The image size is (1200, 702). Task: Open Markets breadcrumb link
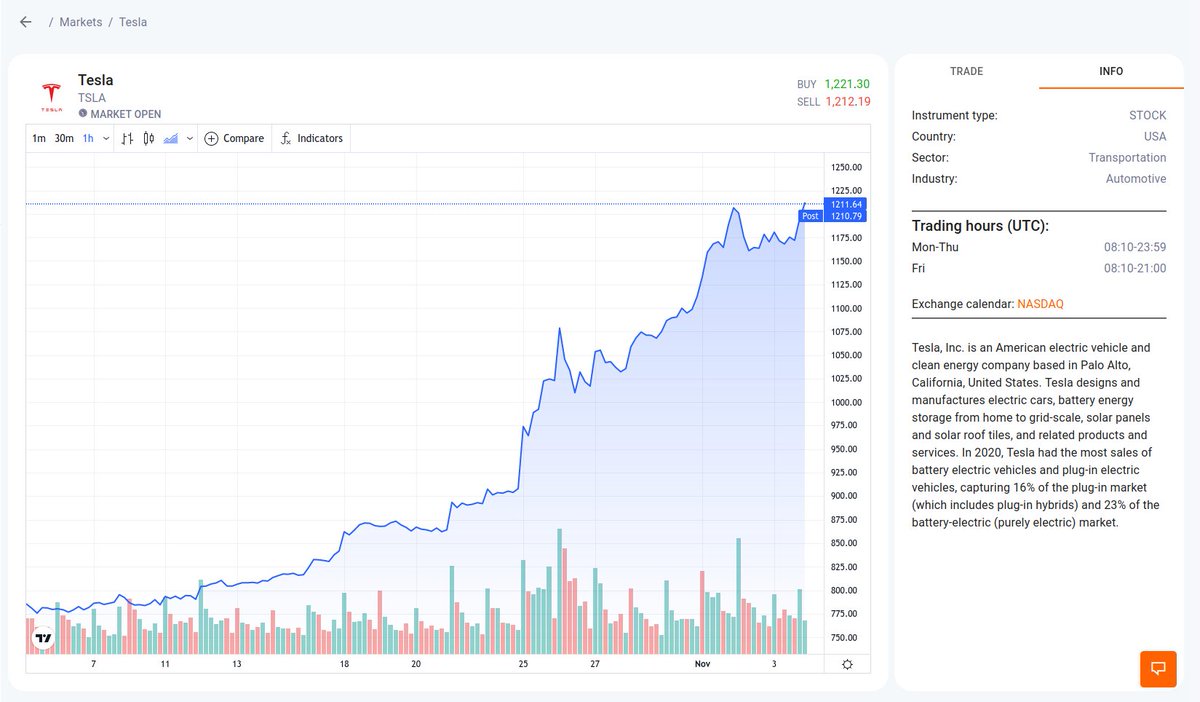(81, 22)
